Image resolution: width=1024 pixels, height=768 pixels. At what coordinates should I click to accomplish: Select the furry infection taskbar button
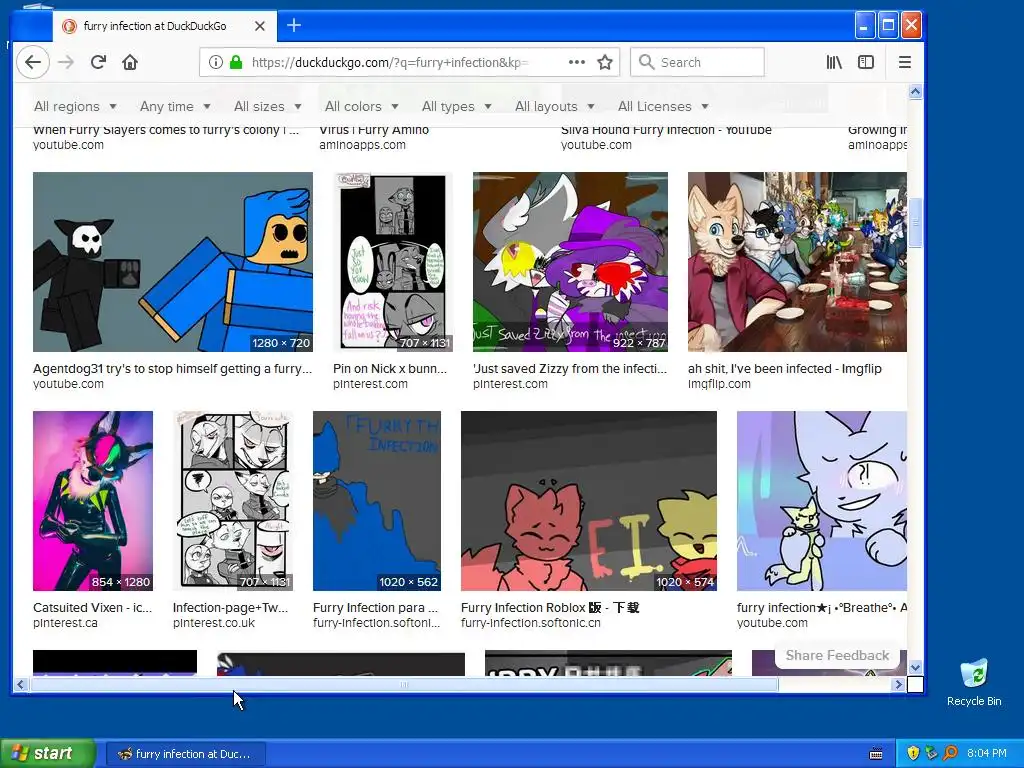(185, 754)
